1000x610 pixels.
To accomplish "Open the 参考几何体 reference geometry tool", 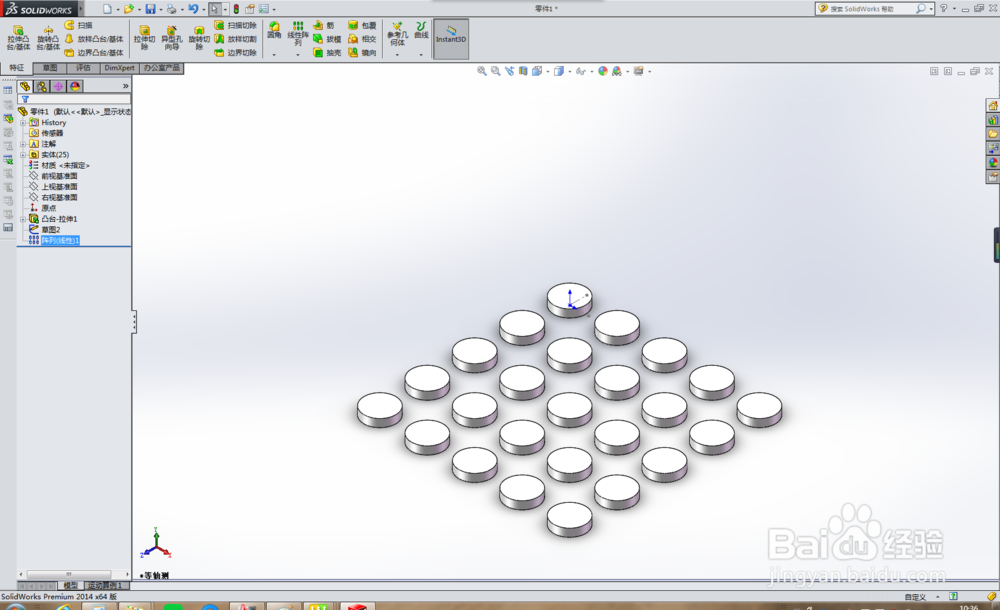I will click(x=397, y=34).
